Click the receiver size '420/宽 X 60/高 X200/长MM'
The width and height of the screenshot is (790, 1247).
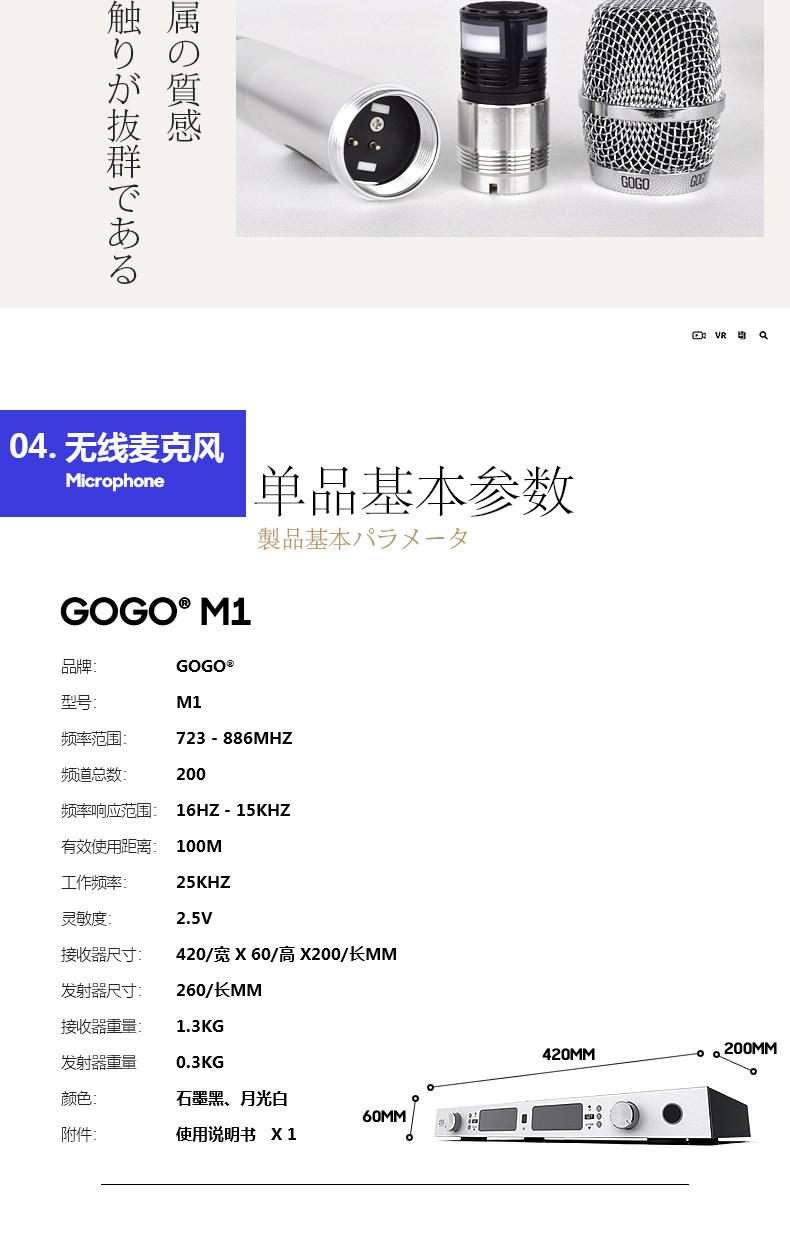[286, 954]
